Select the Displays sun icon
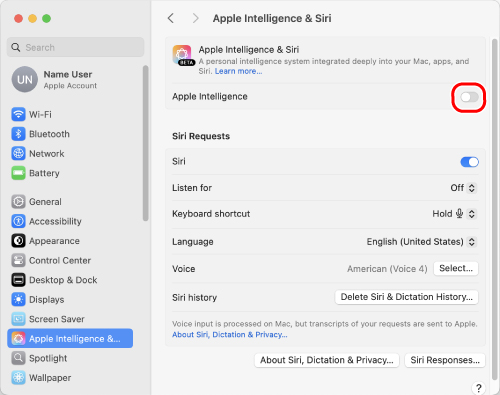Image resolution: width=500 pixels, height=395 pixels. (x=18, y=300)
